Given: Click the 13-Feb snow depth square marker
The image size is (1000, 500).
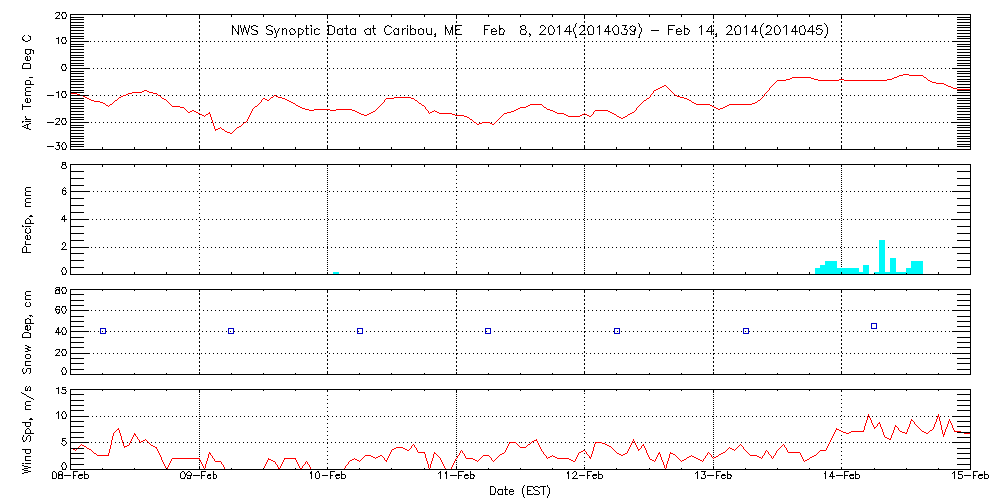Looking at the screenshot, I should pos(746,331).
